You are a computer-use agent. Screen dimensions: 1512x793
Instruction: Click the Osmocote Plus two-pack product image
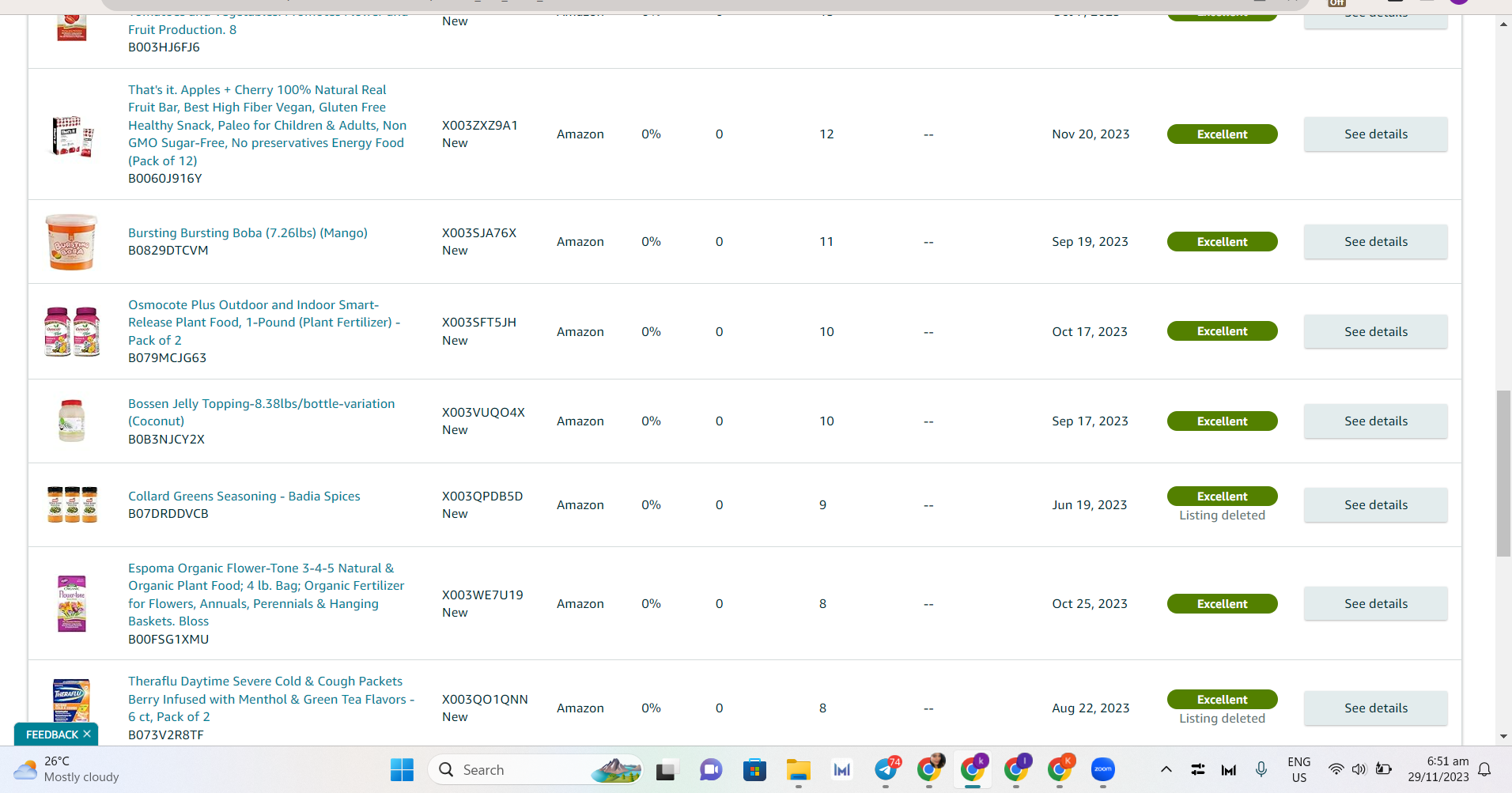tap(72, 331)
